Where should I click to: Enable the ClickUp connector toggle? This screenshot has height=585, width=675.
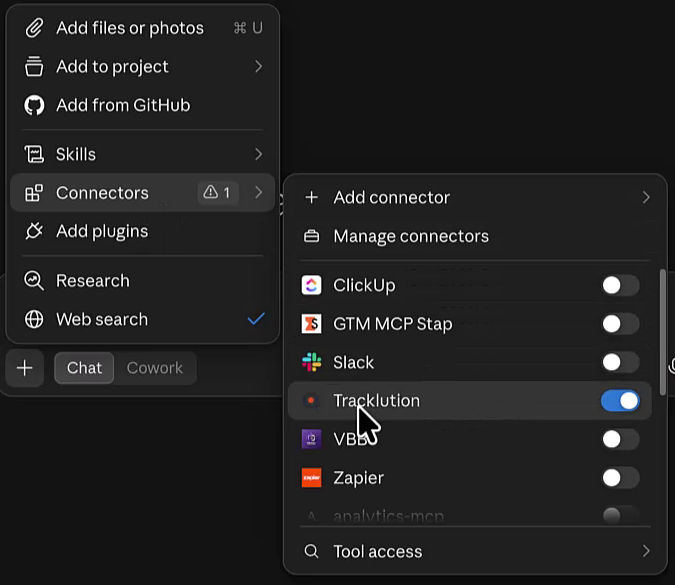[620, 285]
